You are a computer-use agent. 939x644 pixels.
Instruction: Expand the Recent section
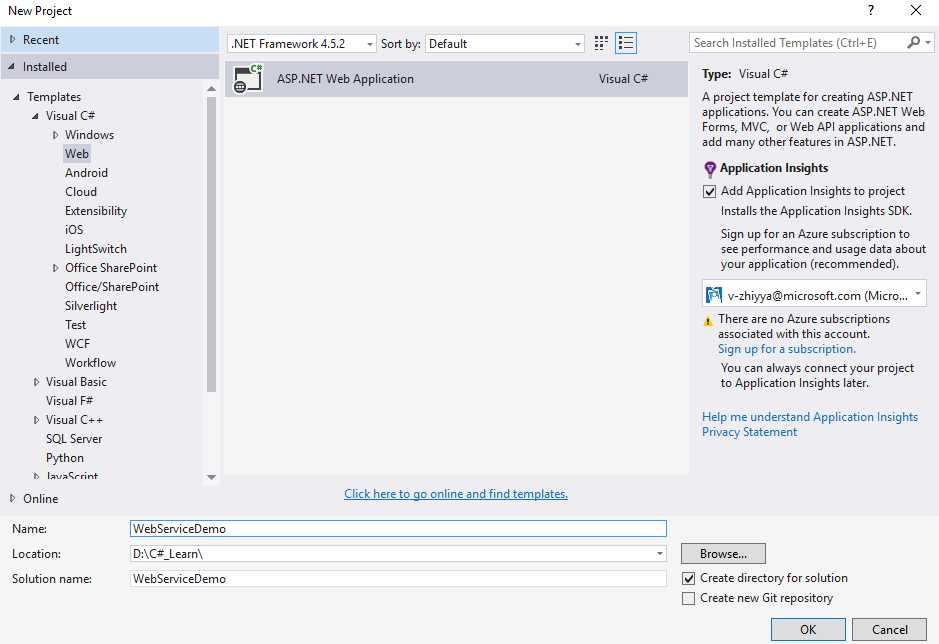(x=12, y=40)
